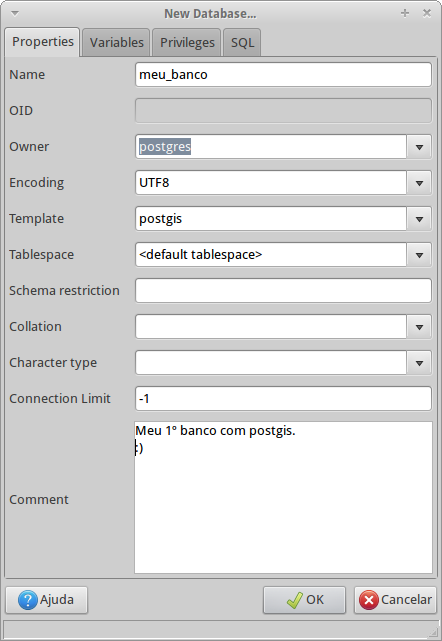Expand the Template dropdown arrow

pos(419,219)
